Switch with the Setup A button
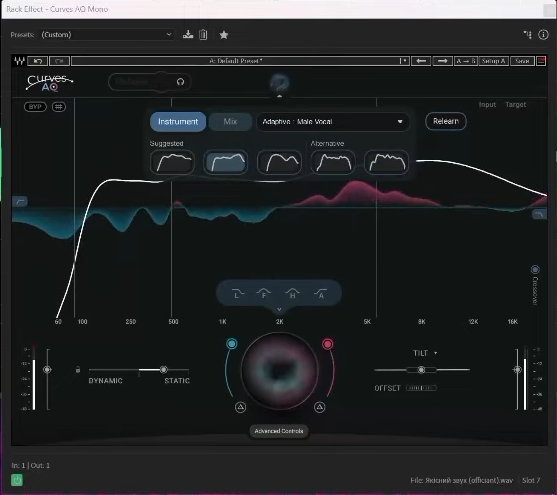Viewport: 557px width, 495px height. pos(493,61)
